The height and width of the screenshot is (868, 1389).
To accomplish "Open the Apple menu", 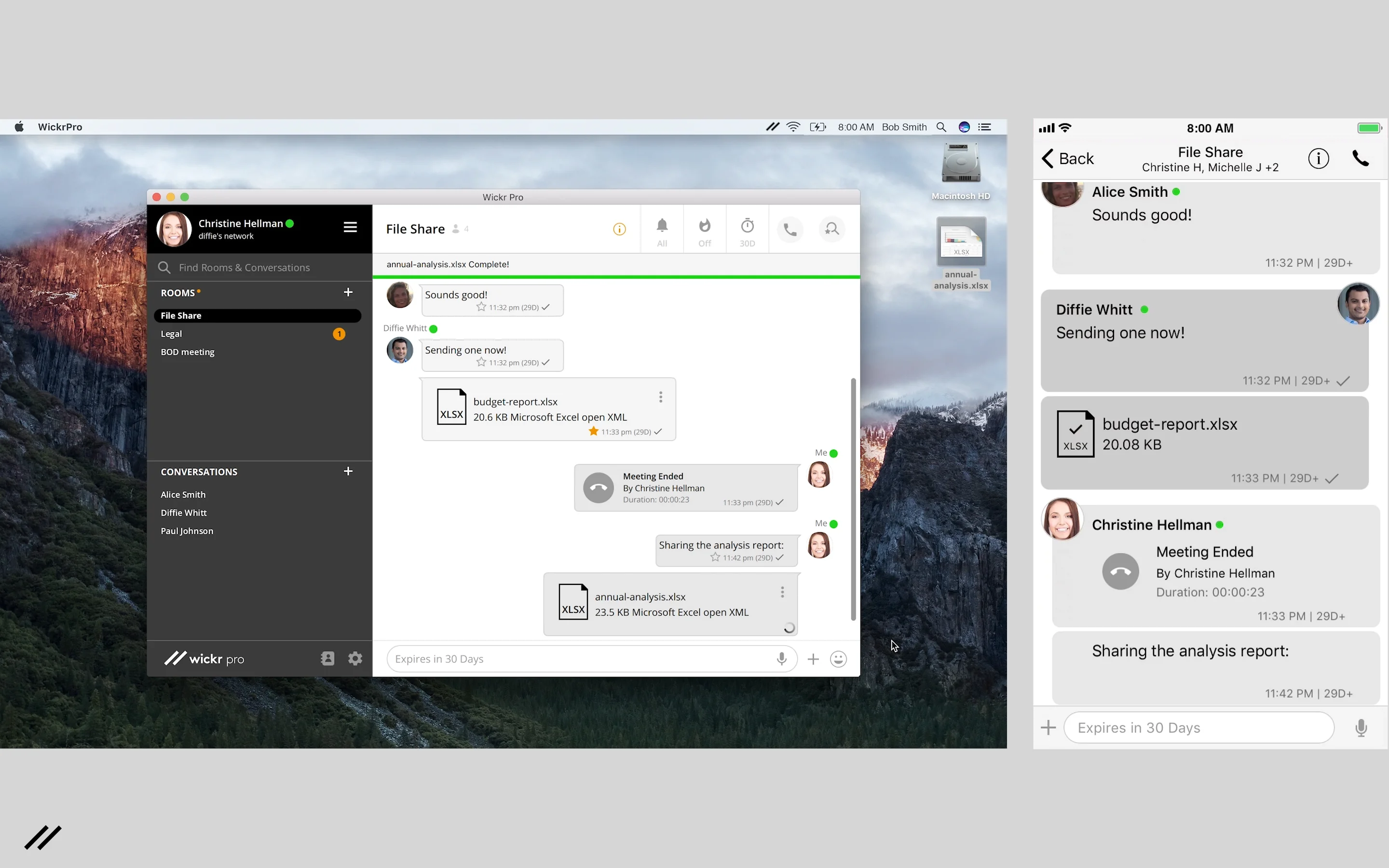I will [x=19, y=126].
